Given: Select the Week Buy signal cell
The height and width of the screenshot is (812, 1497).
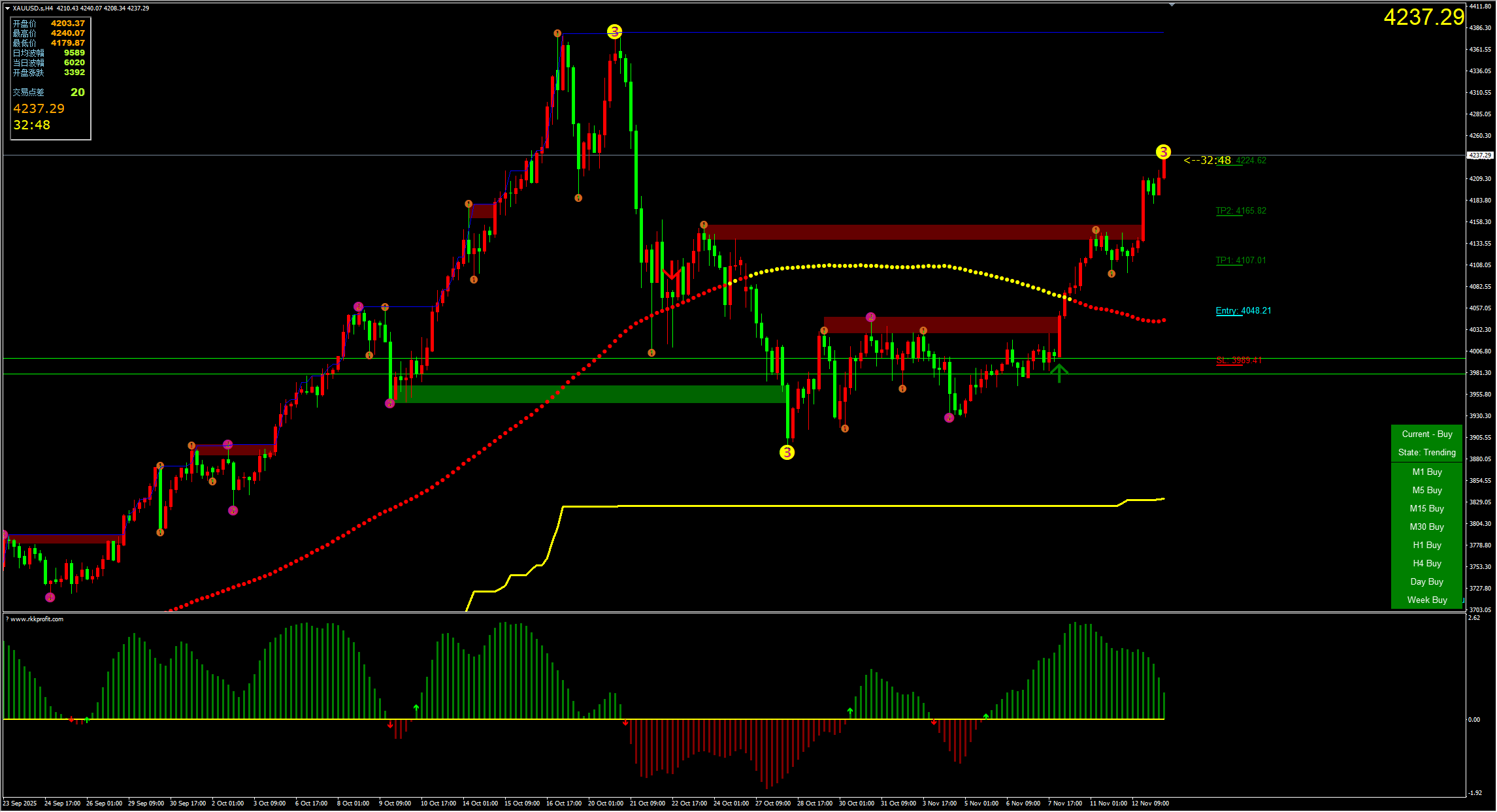Looking at the screenshot, I should pyautogui.click(x=1426, y=600).
